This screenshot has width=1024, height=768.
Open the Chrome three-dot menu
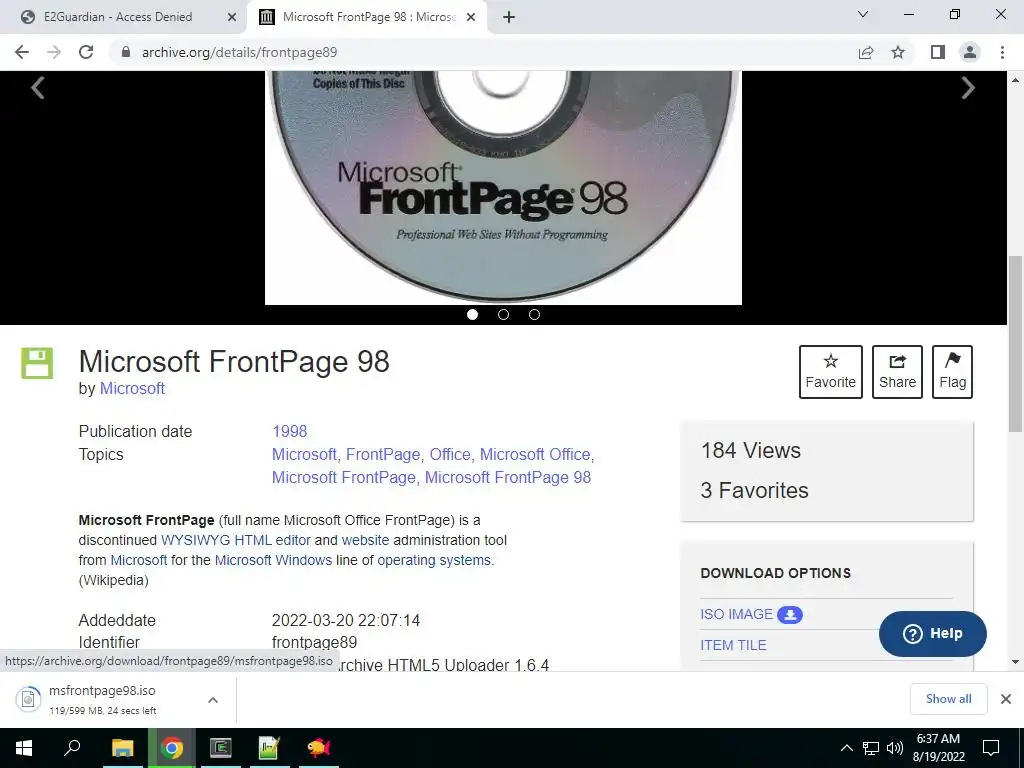click(x=1002, y=52)
